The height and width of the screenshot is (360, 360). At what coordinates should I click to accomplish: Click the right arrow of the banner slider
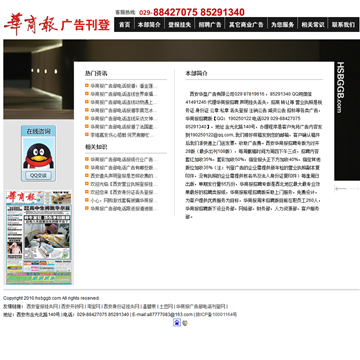(x=354, y=189)
